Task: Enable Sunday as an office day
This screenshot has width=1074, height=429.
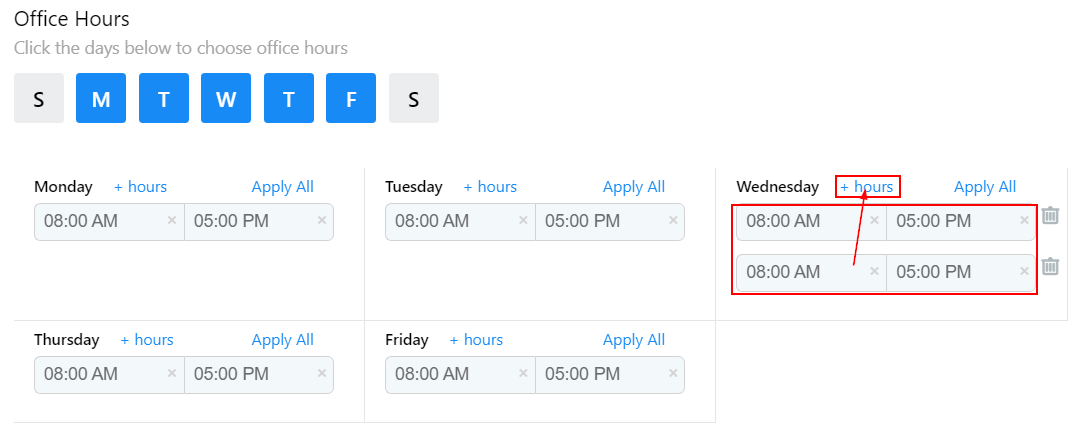Action: click(x=39, y=98)
